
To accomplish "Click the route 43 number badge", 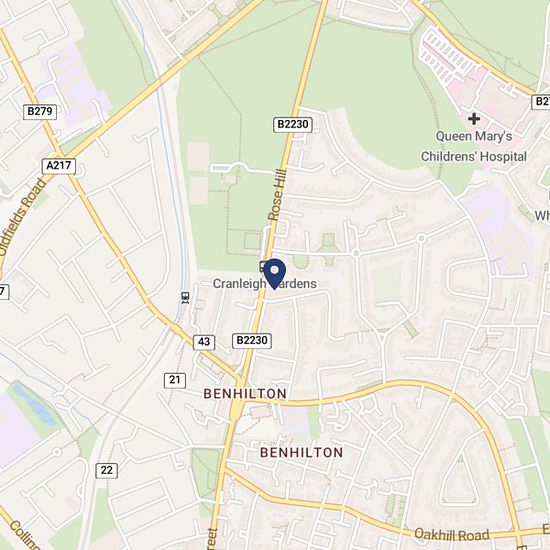I will point(204,342).
